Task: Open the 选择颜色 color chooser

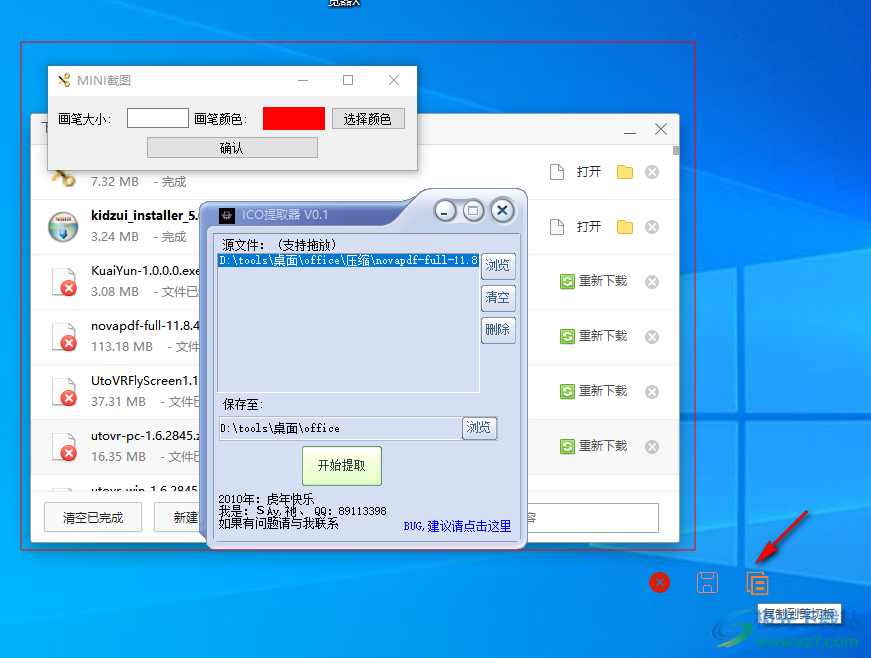Action: (368, 119)
